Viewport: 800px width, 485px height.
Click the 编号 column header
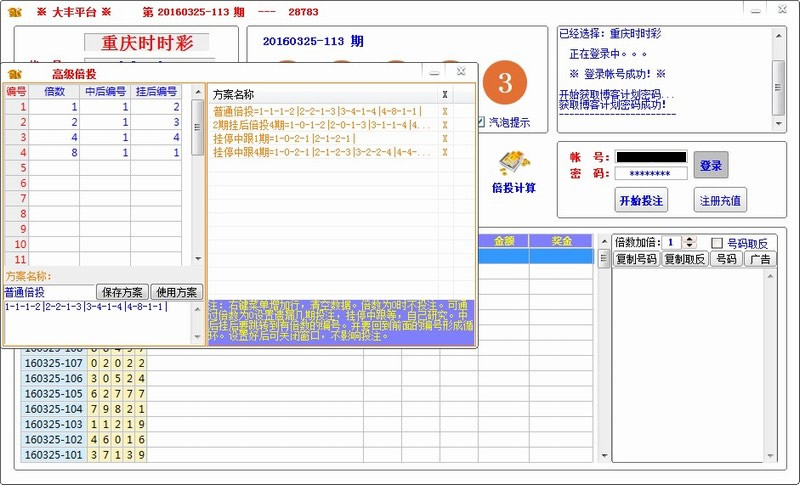point(16,91)
